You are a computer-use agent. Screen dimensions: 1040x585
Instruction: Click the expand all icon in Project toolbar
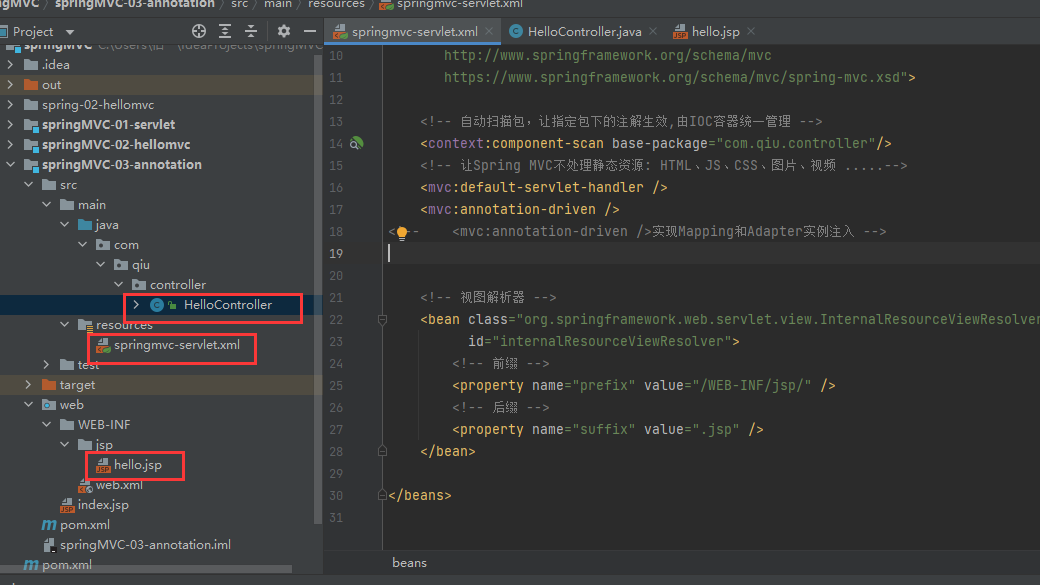(x=225, y=31)
